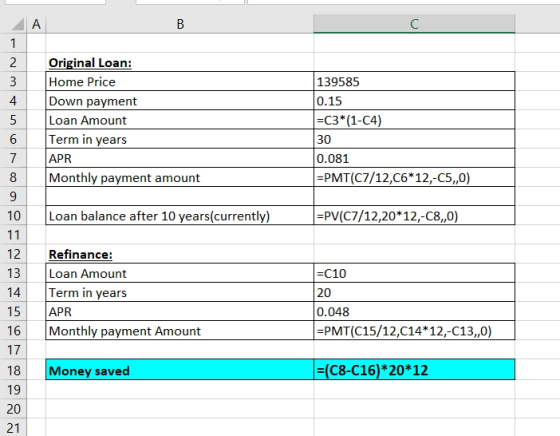This screenshot has height=436, width=560.
Task: Click the highlighted 'Money saved' cell
Action: (180, 370)
